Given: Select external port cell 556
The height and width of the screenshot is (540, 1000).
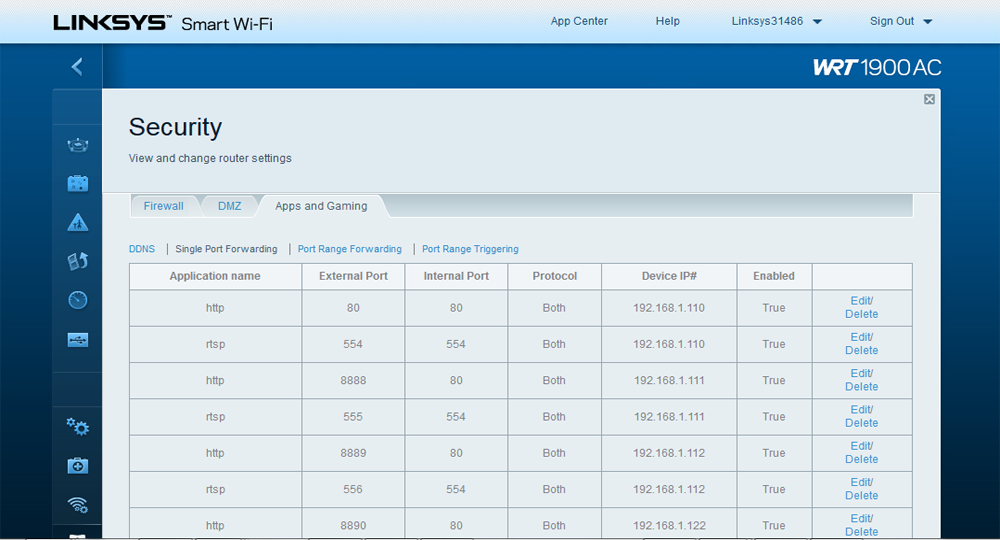Looking at the screenshot, I should point(353,490).
